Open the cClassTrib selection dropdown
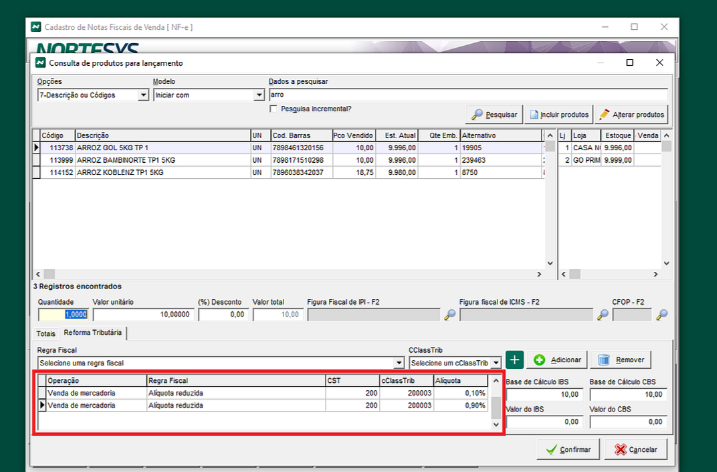 495,363
